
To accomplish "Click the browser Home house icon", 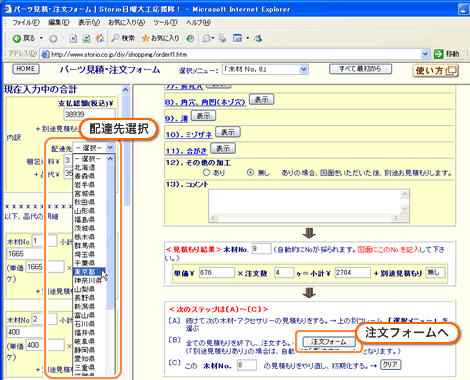I will pyautogui.click(x=100, y=39).
